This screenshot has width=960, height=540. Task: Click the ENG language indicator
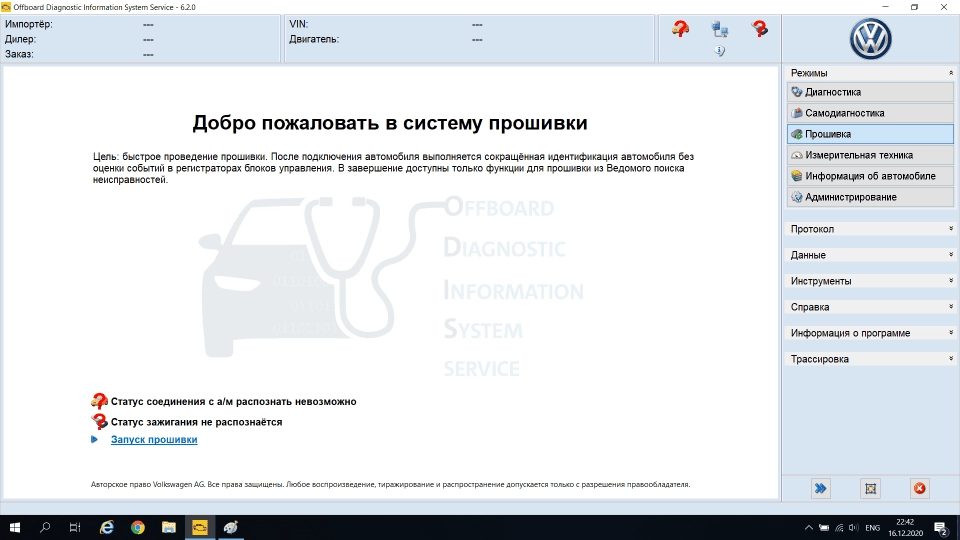coord(872,528)
